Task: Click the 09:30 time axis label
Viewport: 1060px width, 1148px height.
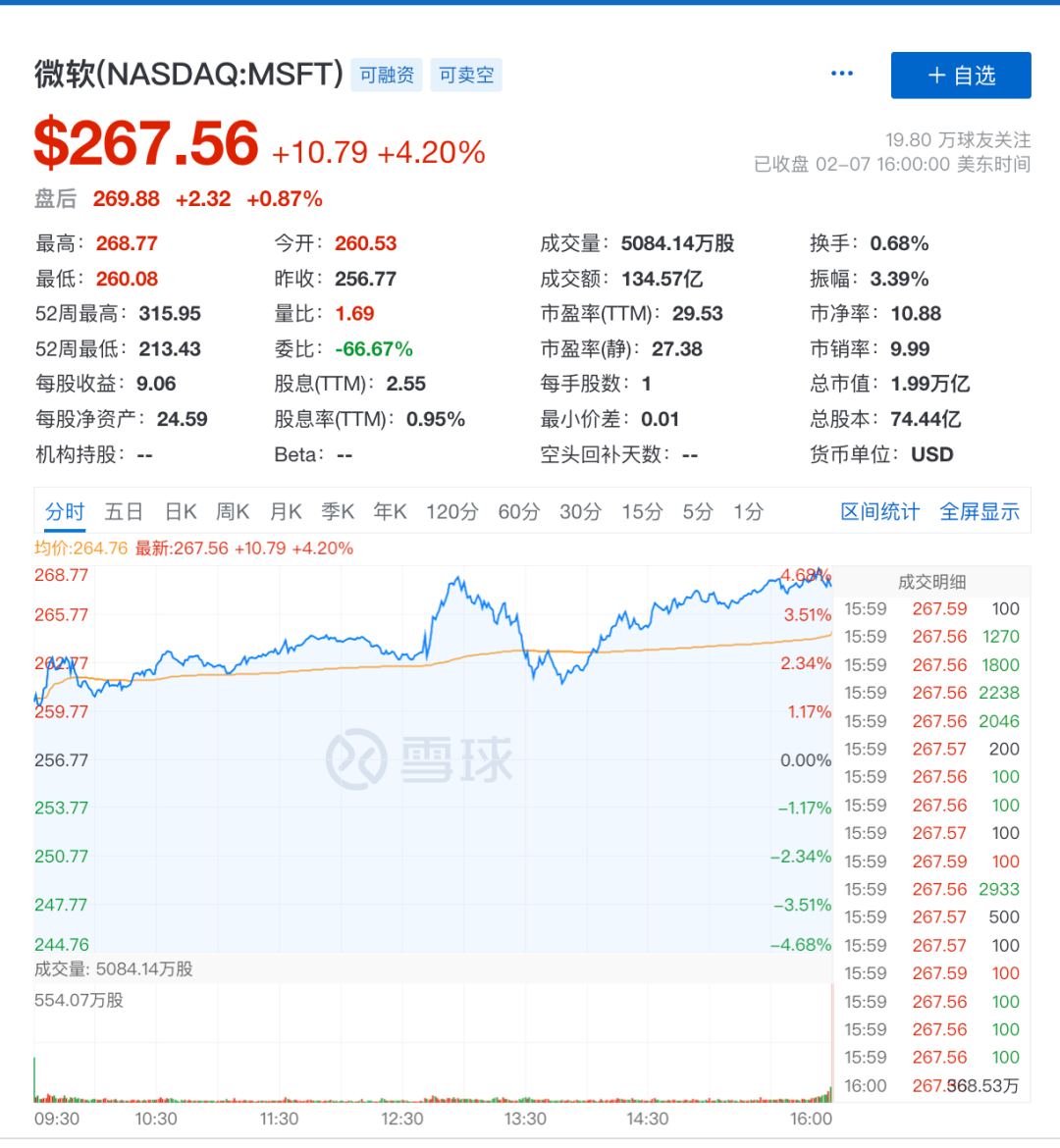Action: (56, 1119)
